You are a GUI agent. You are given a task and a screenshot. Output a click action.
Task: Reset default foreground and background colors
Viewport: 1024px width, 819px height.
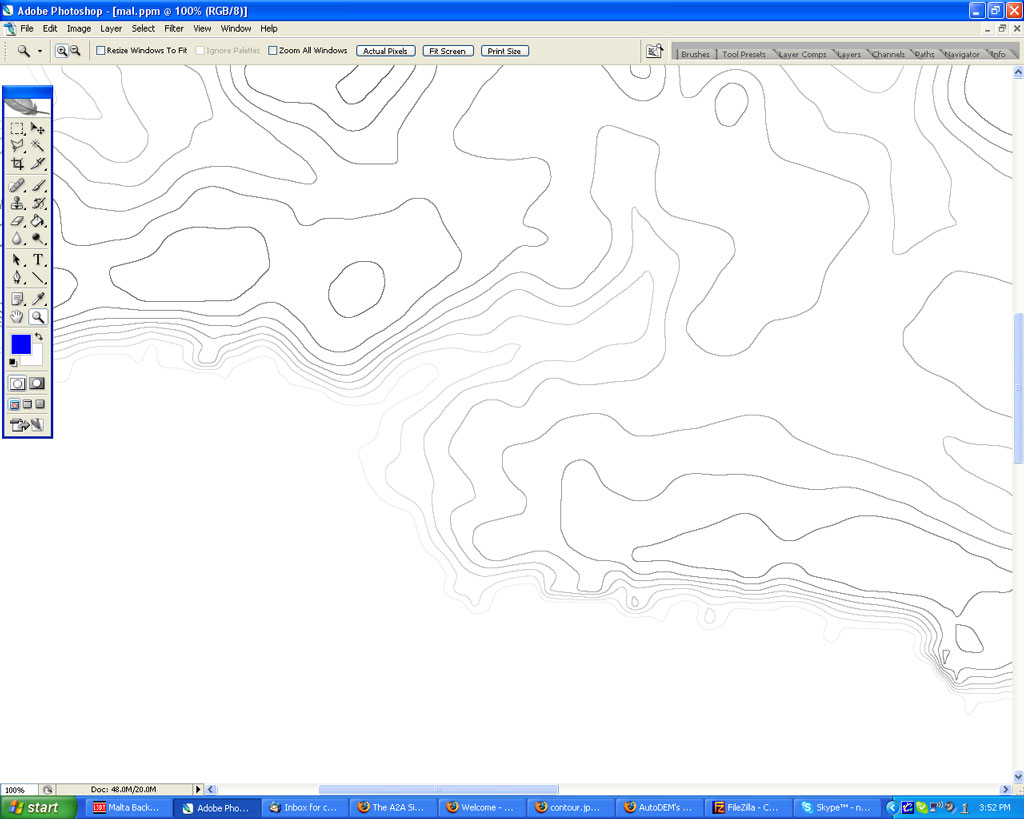(12, 362)
